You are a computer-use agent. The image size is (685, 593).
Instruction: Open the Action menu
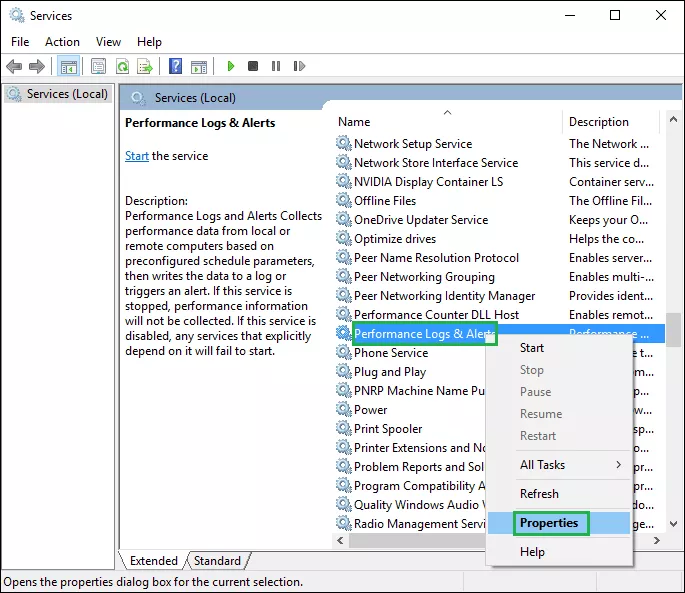(62, 42)
